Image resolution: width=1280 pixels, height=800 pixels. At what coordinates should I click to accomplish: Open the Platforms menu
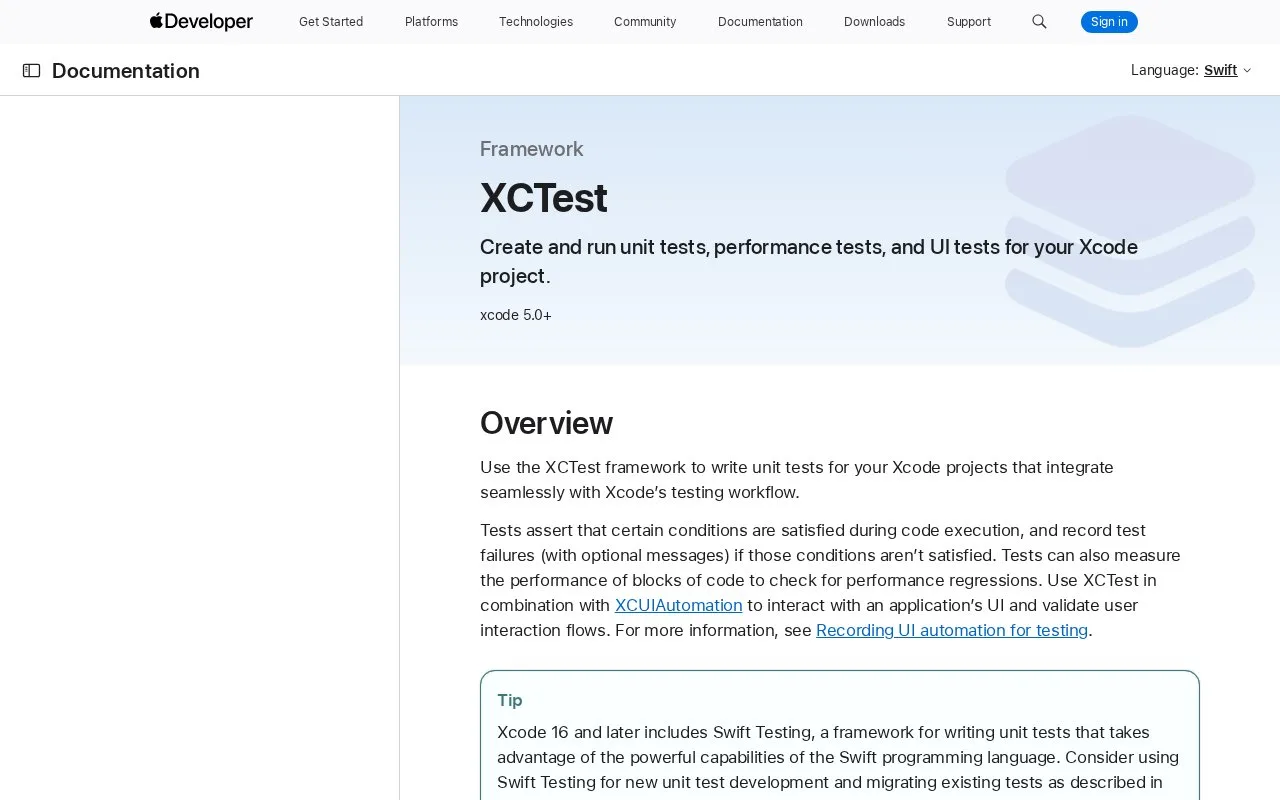[431, 21]
